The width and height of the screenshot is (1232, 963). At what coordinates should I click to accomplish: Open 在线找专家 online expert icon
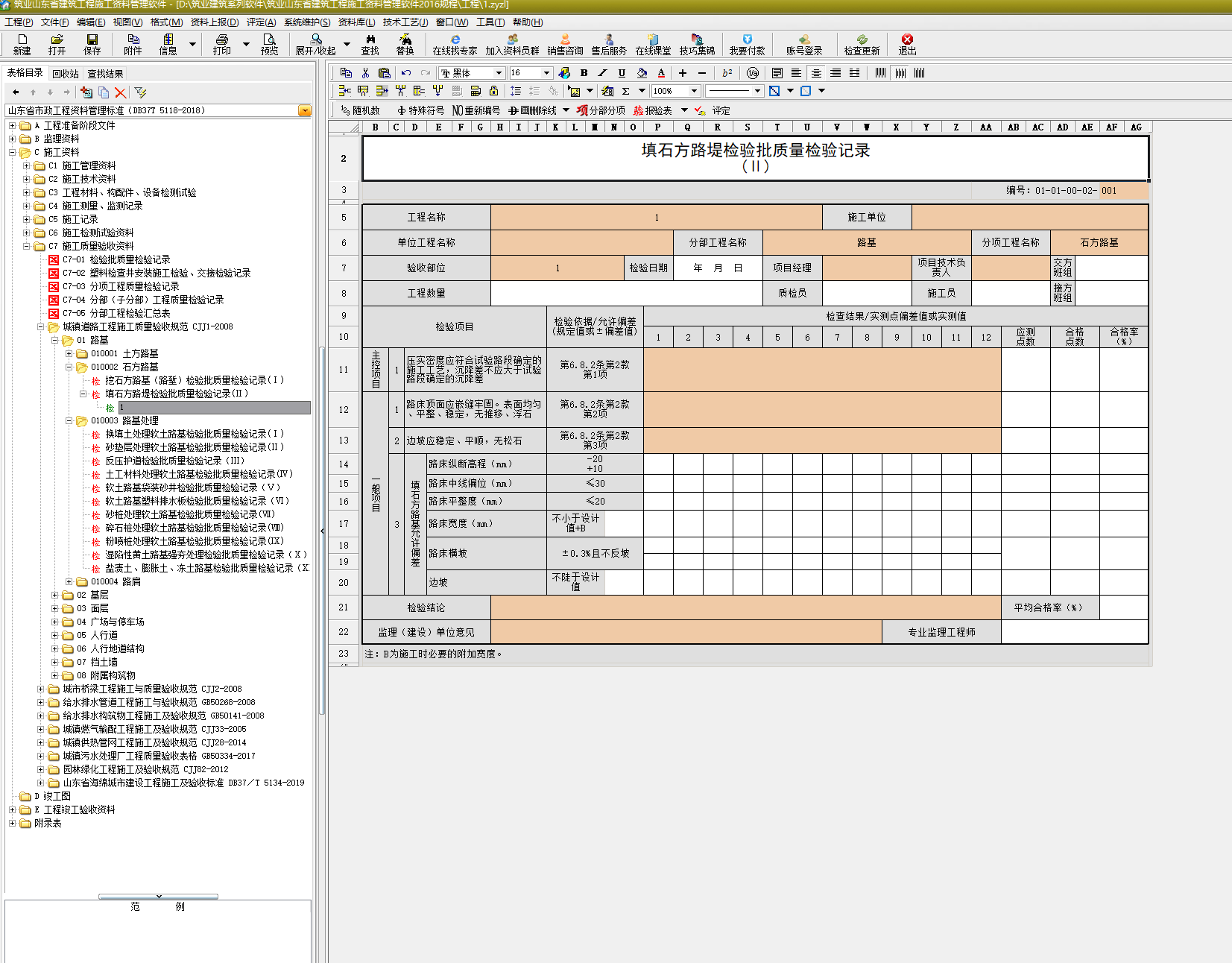pyautogui.click(x=455, y=44)
